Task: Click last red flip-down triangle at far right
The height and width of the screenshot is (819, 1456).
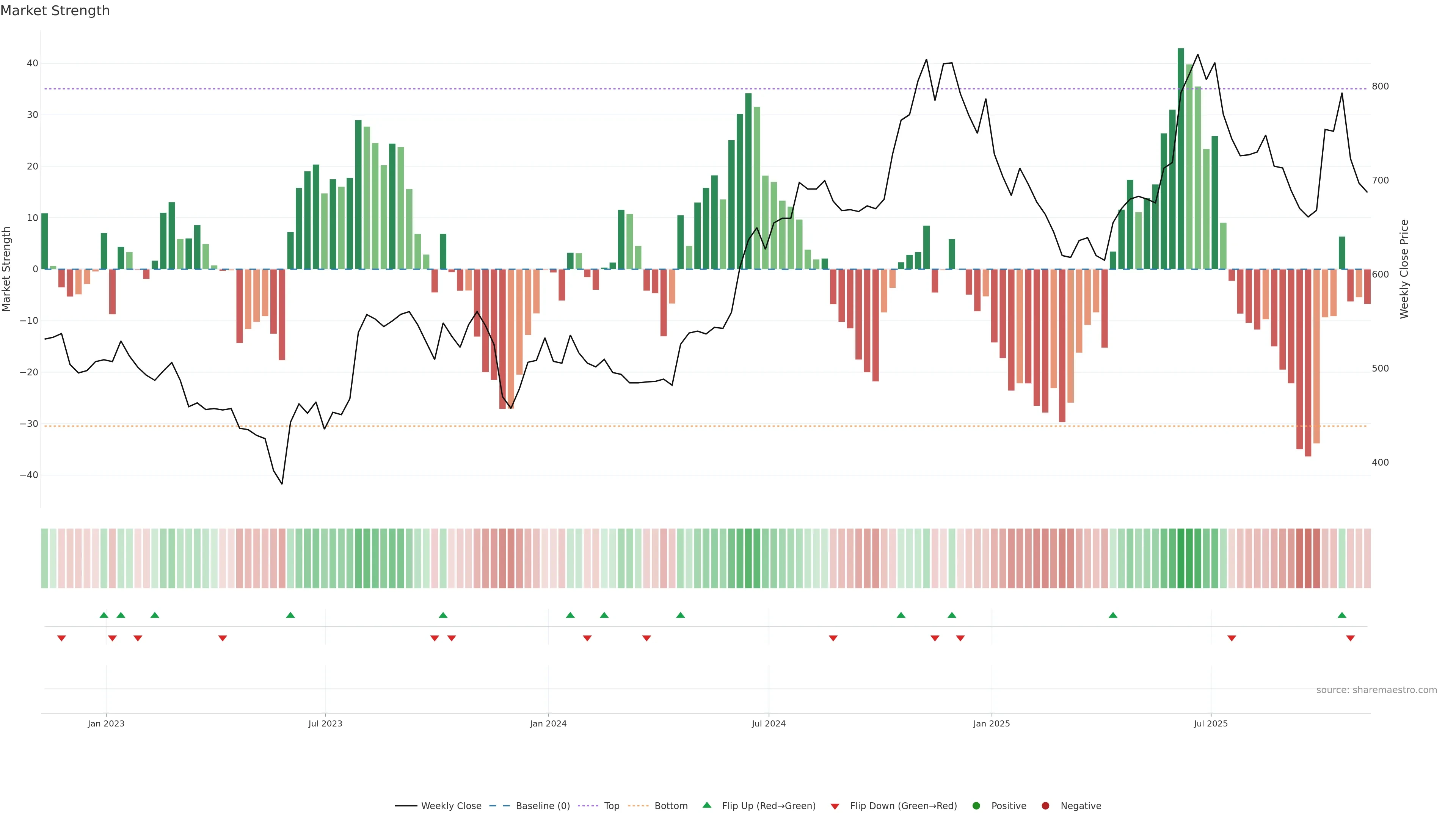Action: (1350, 638)
